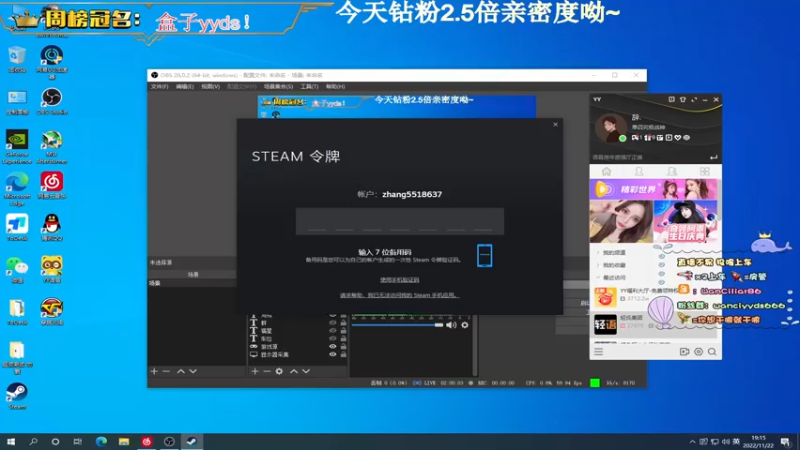Click the YY search magnifier icon
800x450 pixels.
[712, 352]
